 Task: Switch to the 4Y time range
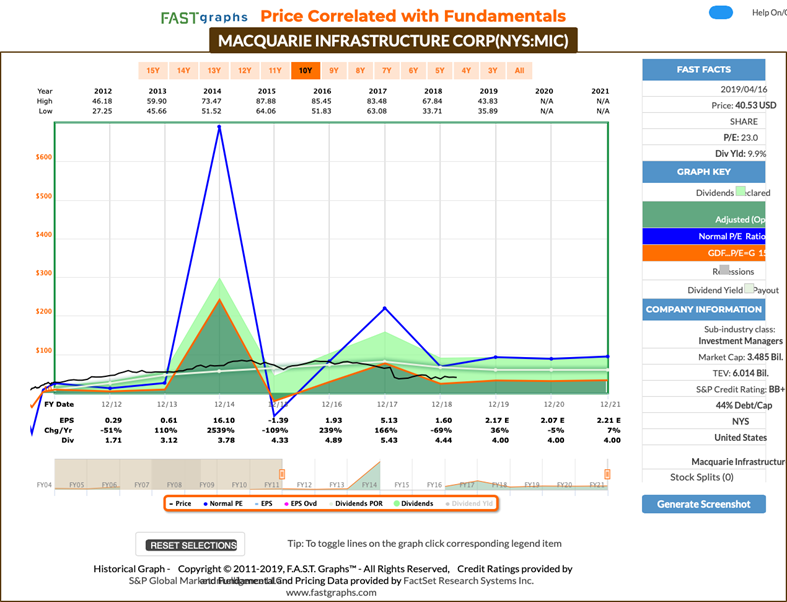coord(466,71)
